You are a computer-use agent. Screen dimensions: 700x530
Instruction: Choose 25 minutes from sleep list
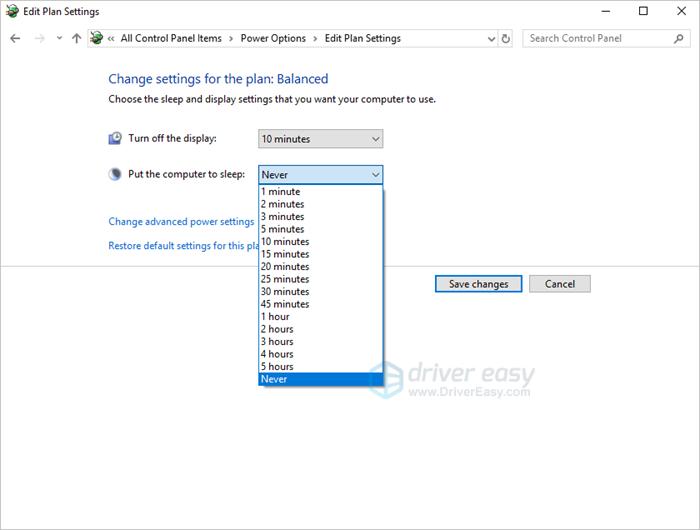pos(321,279)
